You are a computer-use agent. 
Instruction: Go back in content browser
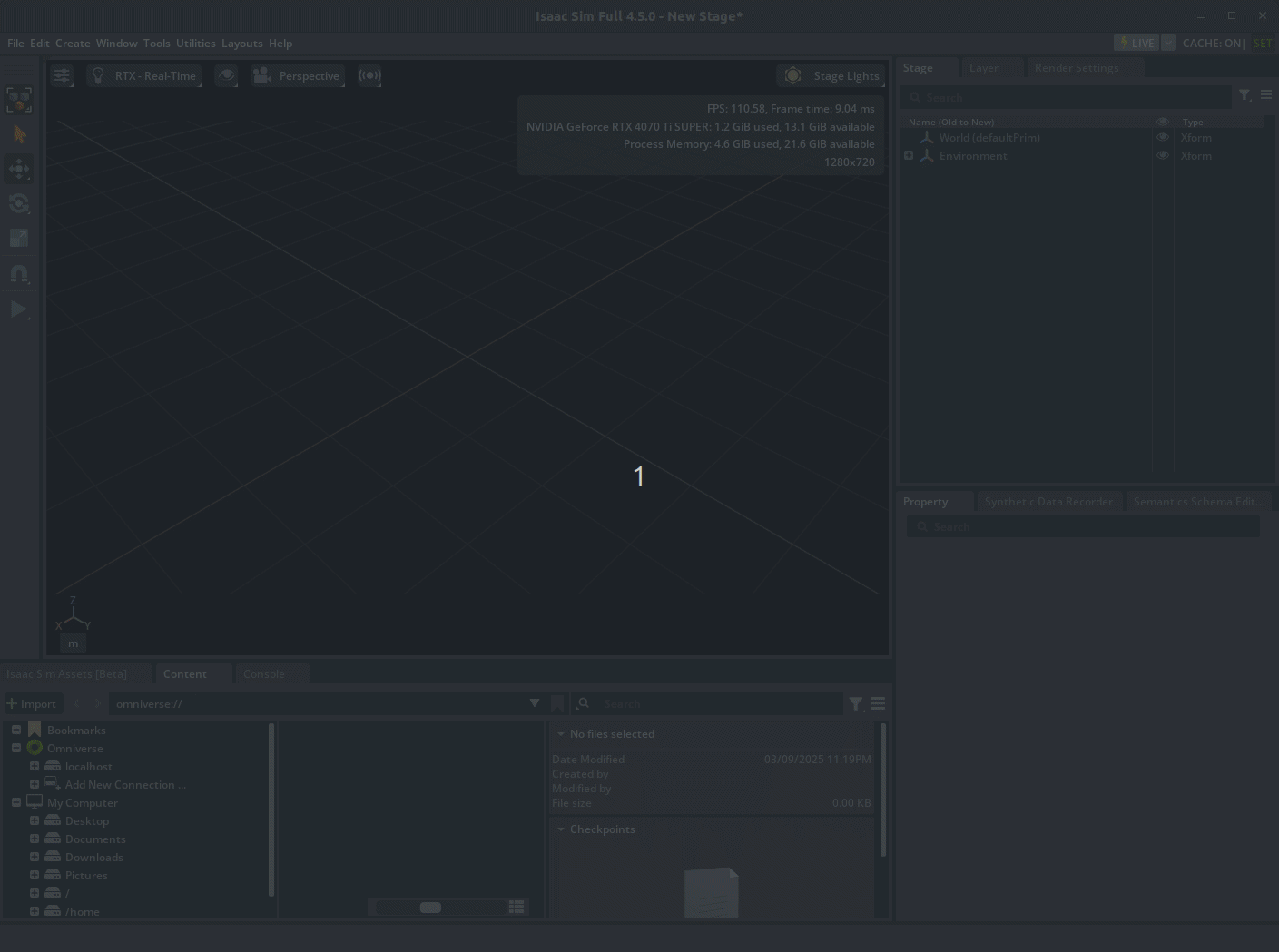pos(76,703)
